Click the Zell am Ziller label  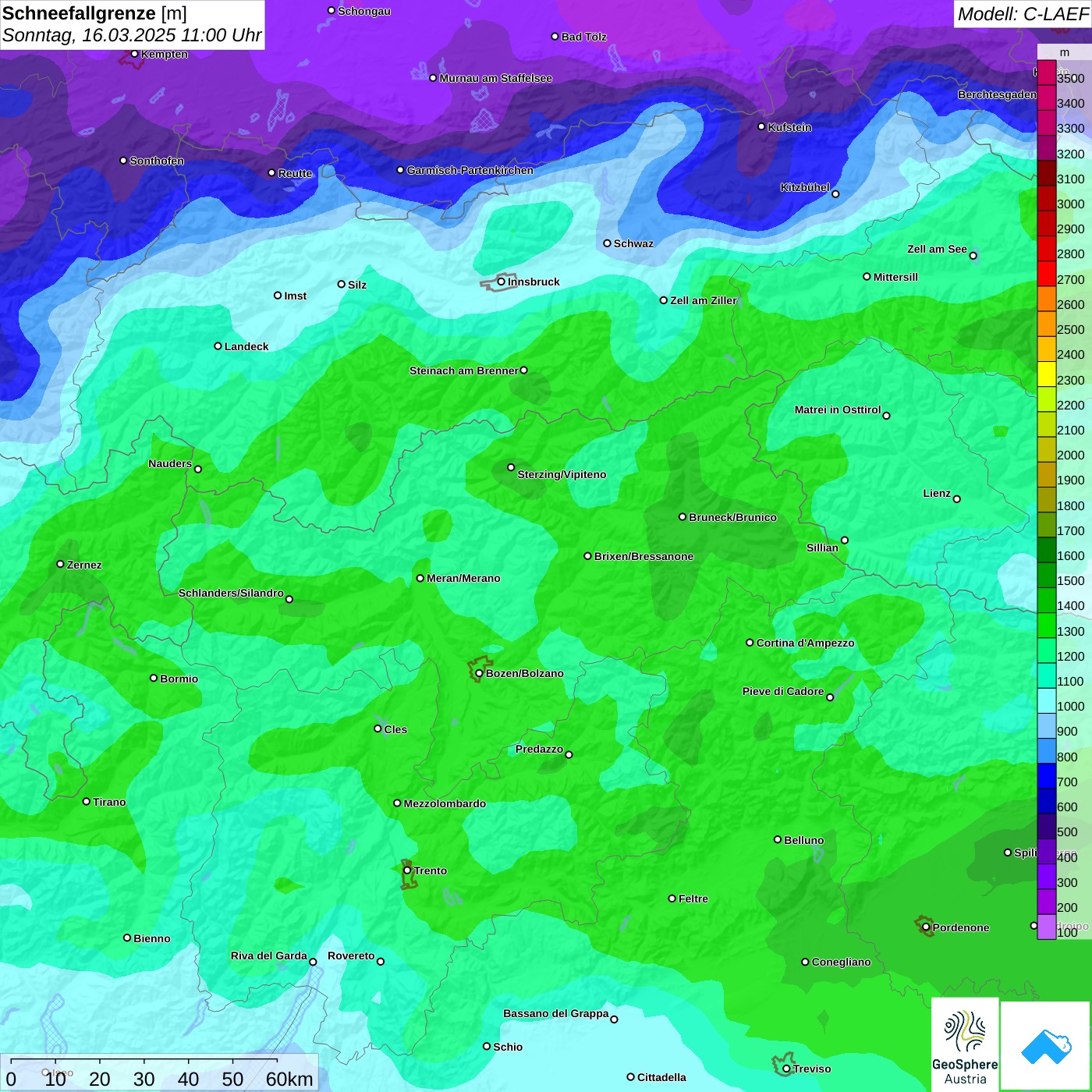coord(704,300)
